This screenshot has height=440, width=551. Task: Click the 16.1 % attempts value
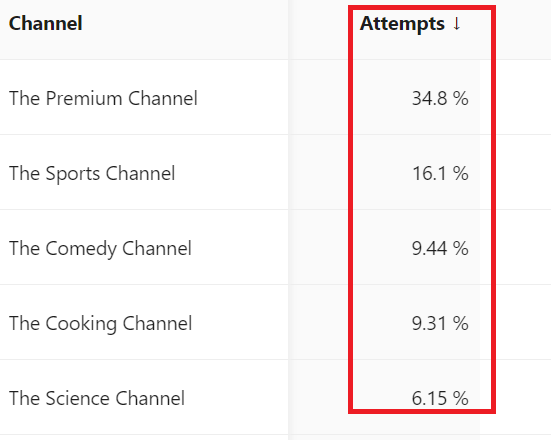coord(440,173)
